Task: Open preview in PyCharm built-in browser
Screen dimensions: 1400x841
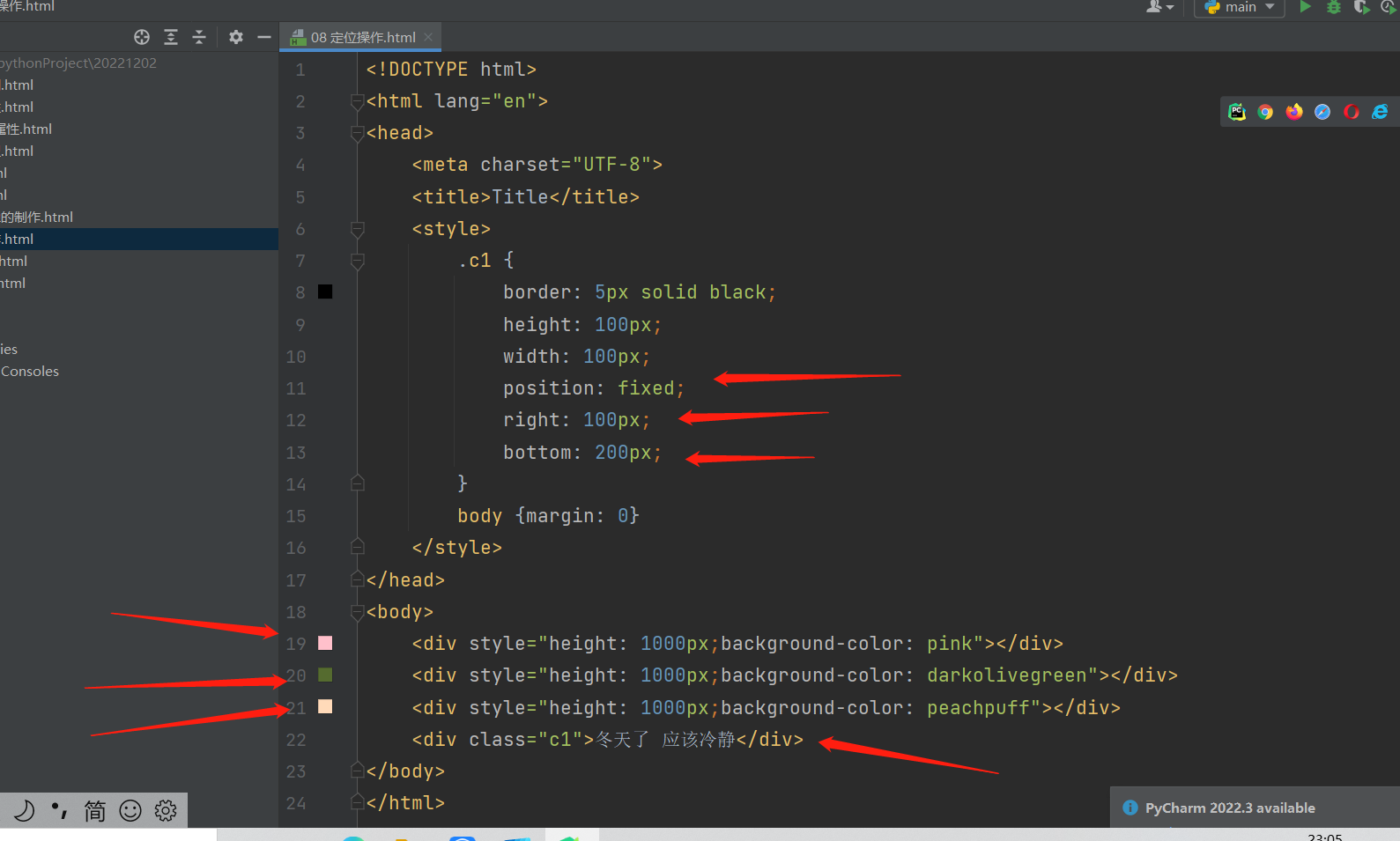Action: pos(1237,112)
